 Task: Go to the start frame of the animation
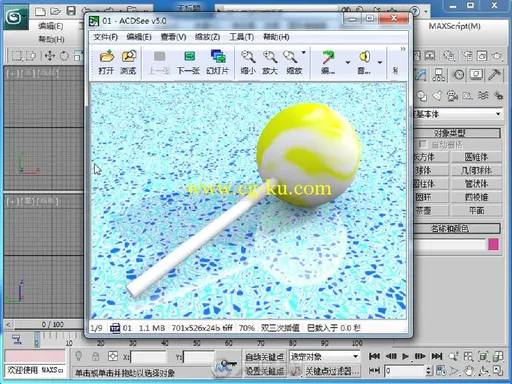[375, 357]
